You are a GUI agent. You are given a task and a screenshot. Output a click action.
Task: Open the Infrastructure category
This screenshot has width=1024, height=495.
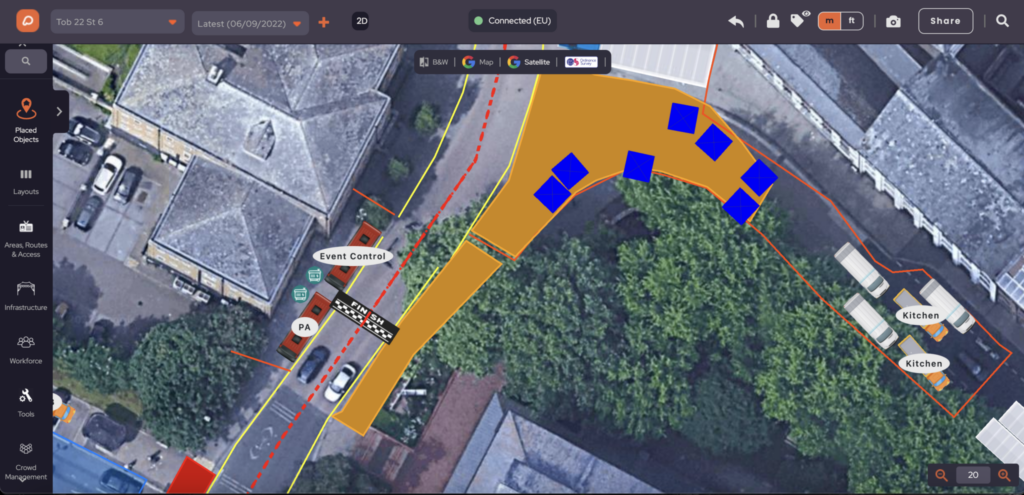pyautogui.click(x=26, y=294)
